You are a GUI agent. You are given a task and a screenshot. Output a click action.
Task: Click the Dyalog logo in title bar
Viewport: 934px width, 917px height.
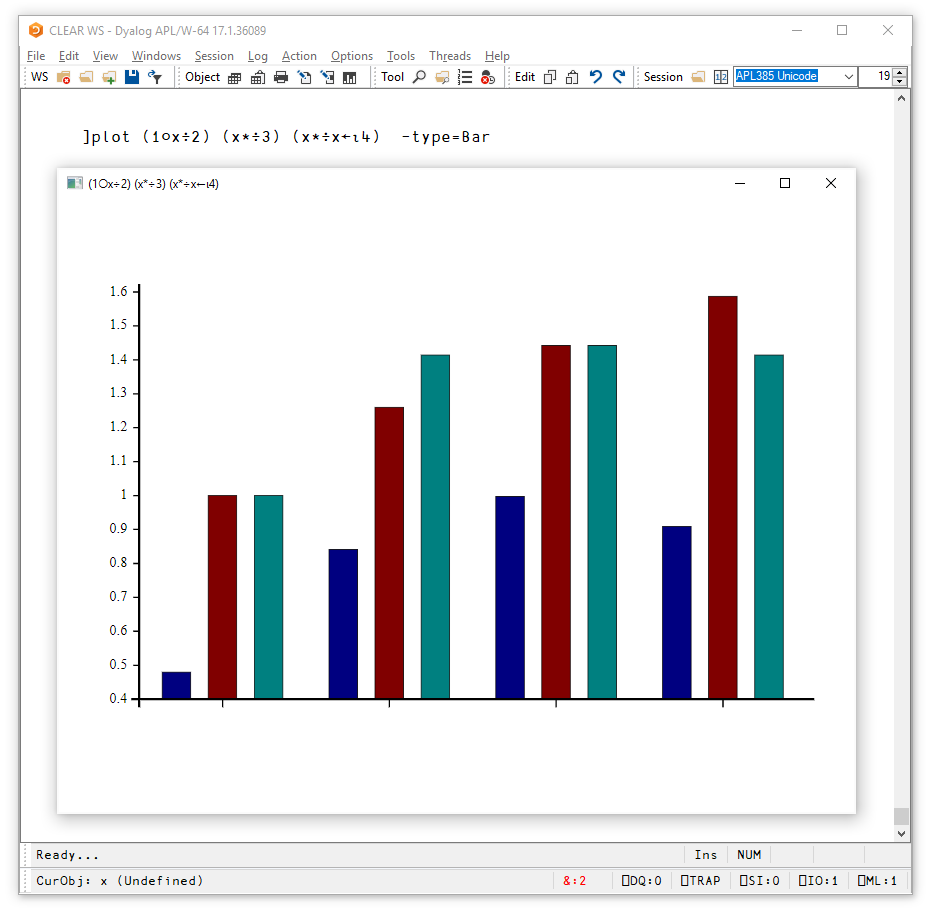pos(36,30)
